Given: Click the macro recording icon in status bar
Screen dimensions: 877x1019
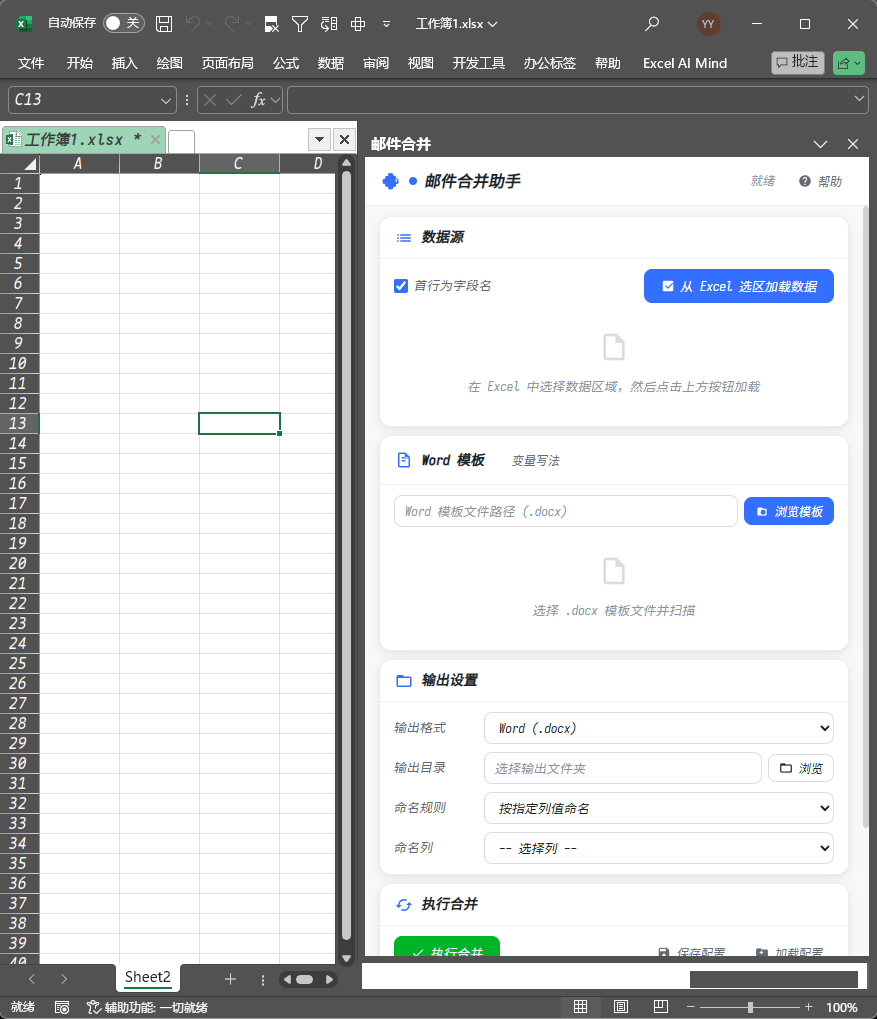Looking at the screenshot, I should click(62, 1007).
